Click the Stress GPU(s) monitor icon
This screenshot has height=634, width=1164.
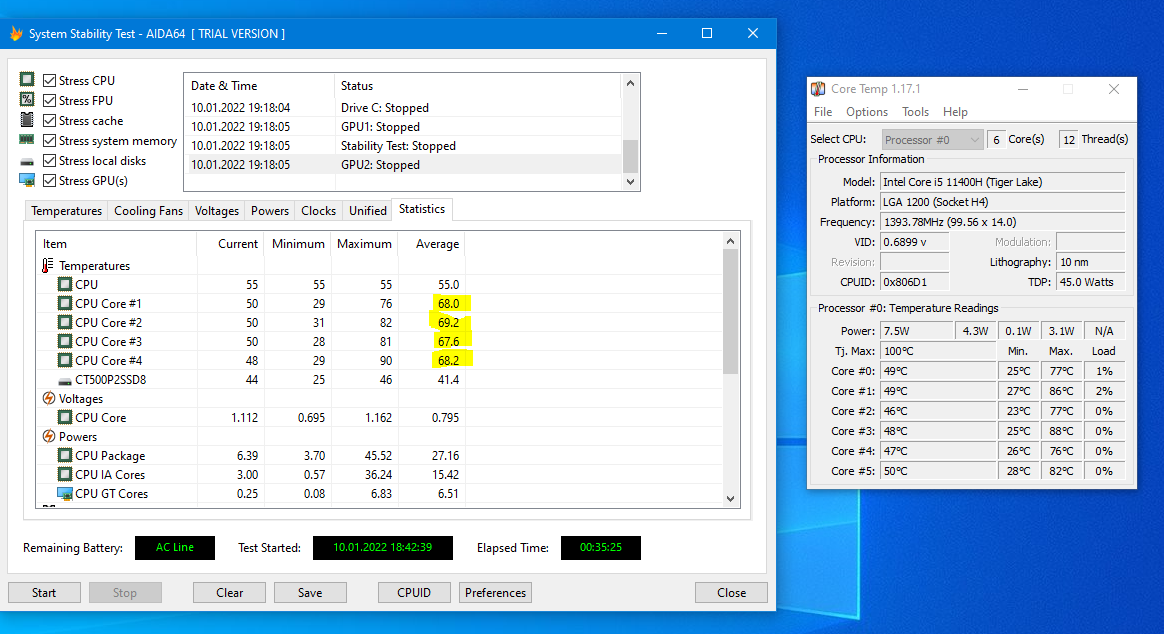[x=27, y=180]
